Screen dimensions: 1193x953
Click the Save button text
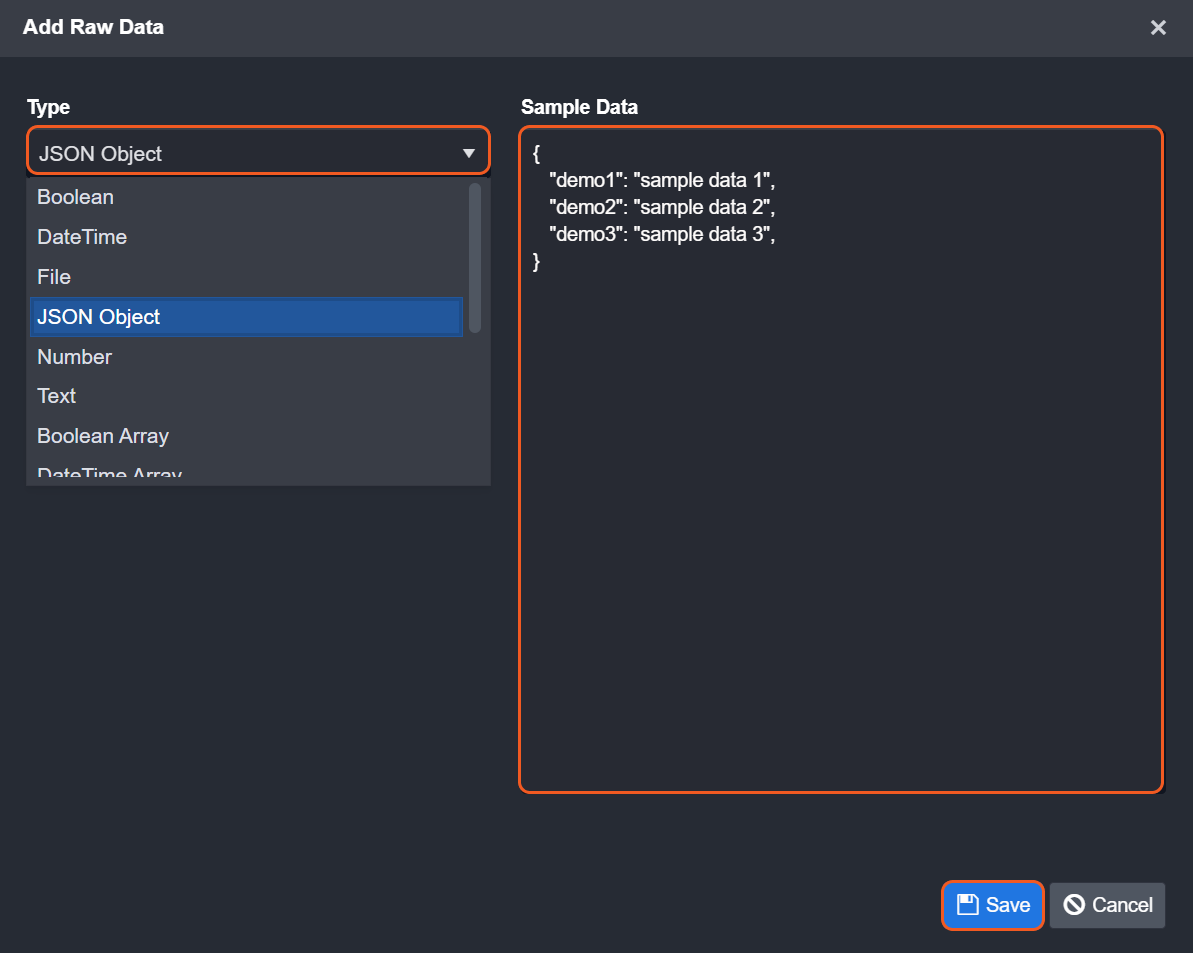click(x=1007, y=905)
